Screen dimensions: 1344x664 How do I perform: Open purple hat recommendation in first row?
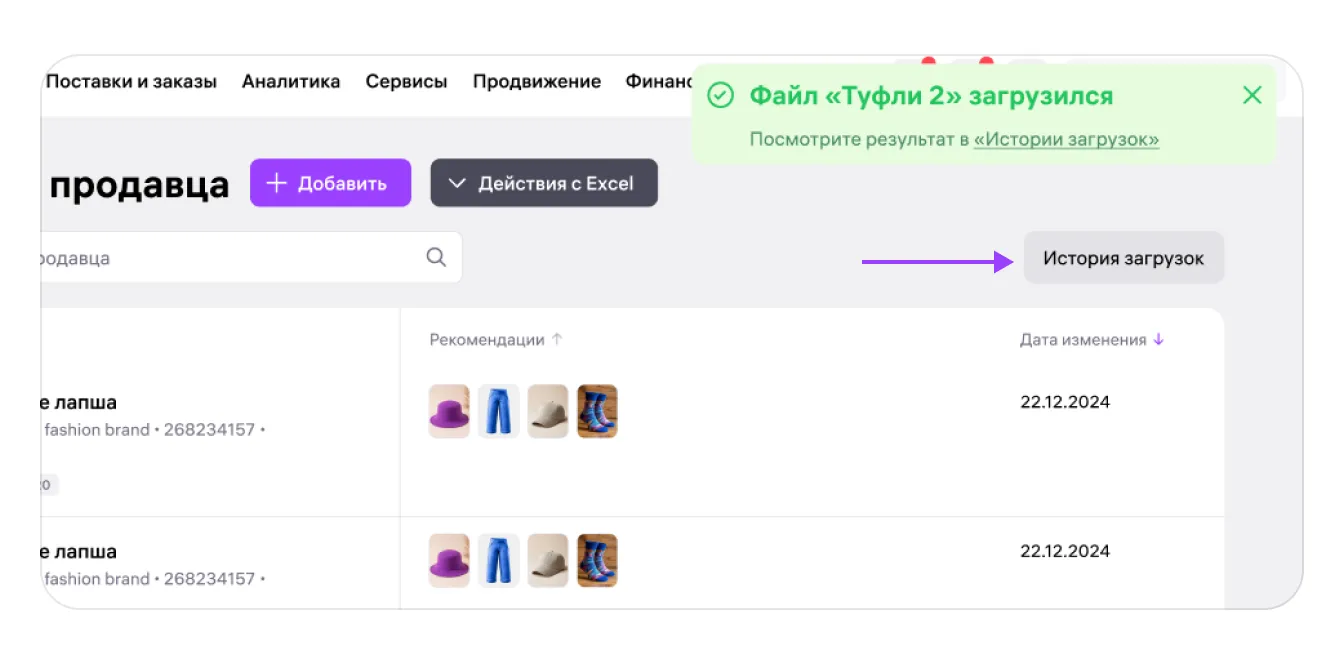coord(449,411)
